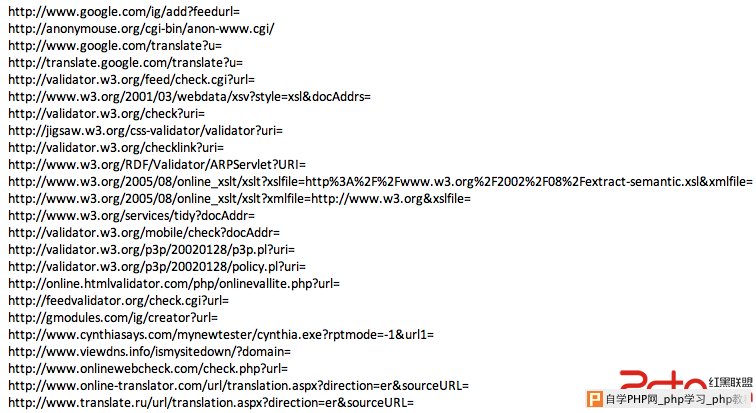Select the extract-semantic.xsl xslt URL line

[380, 182]
